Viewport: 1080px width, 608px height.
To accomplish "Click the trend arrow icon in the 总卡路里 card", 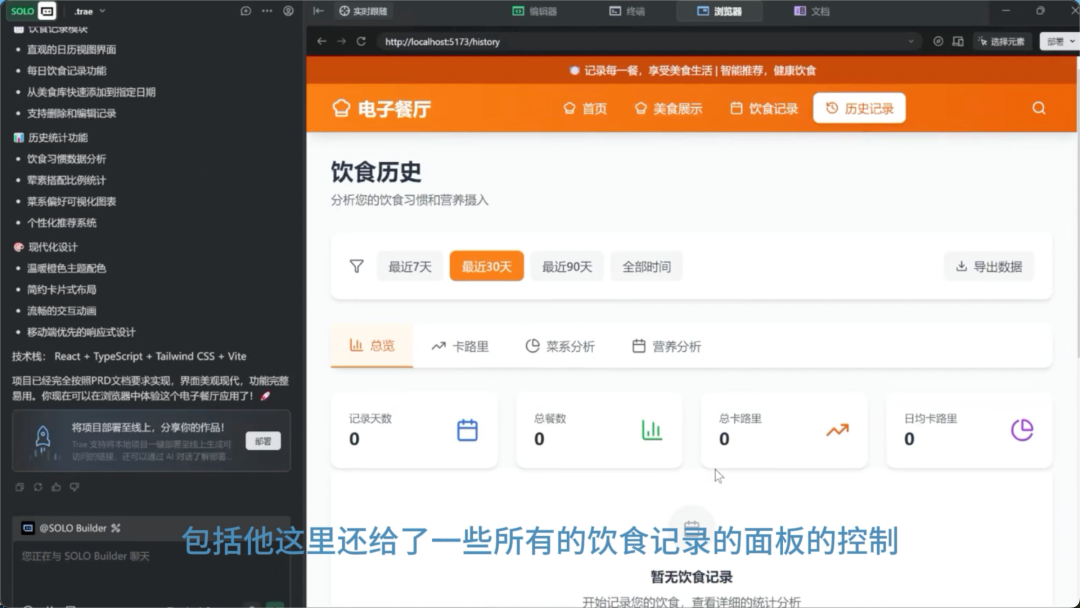I will 838,430.
